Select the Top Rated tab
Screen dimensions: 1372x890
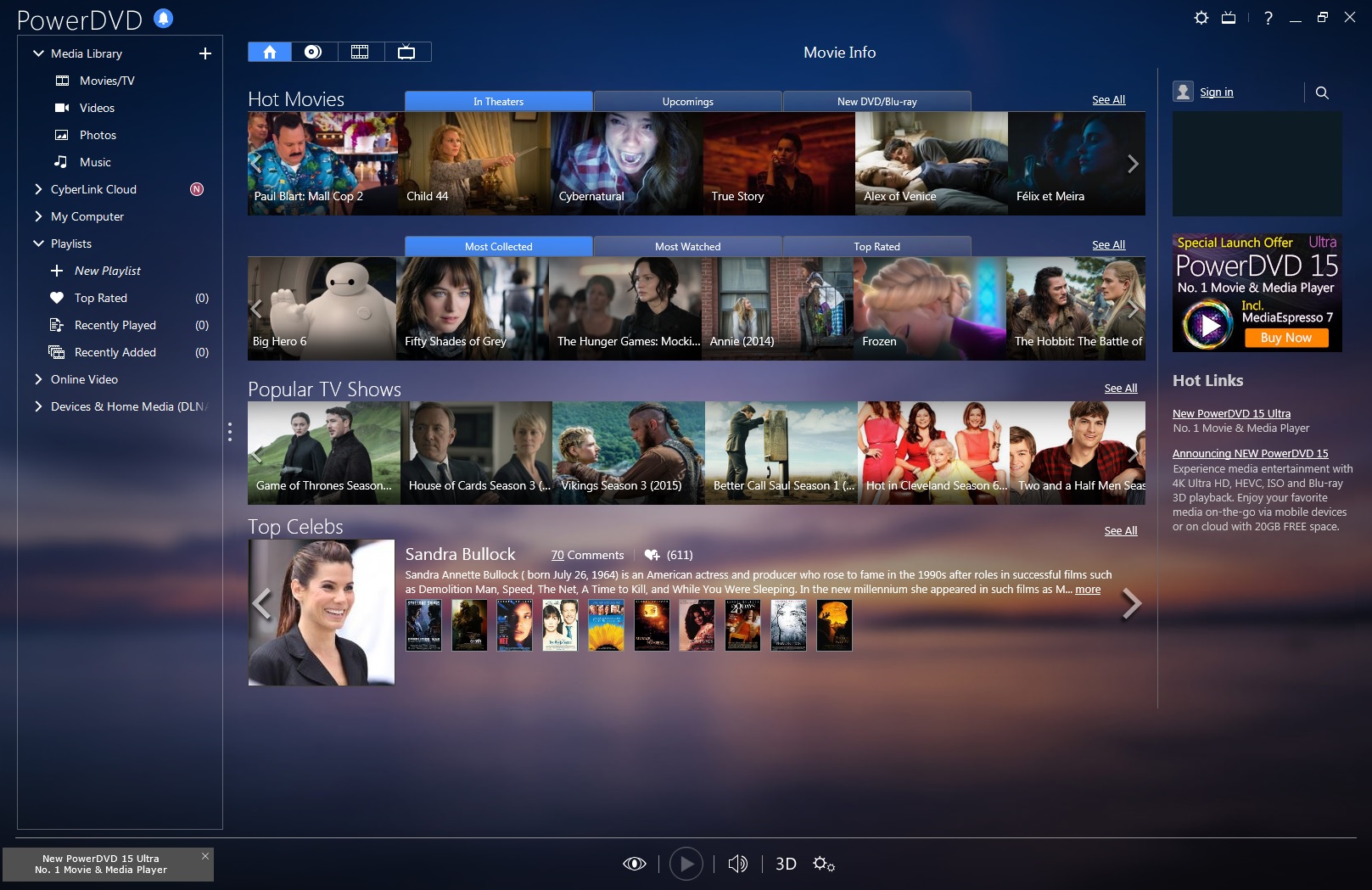(877, 246)
